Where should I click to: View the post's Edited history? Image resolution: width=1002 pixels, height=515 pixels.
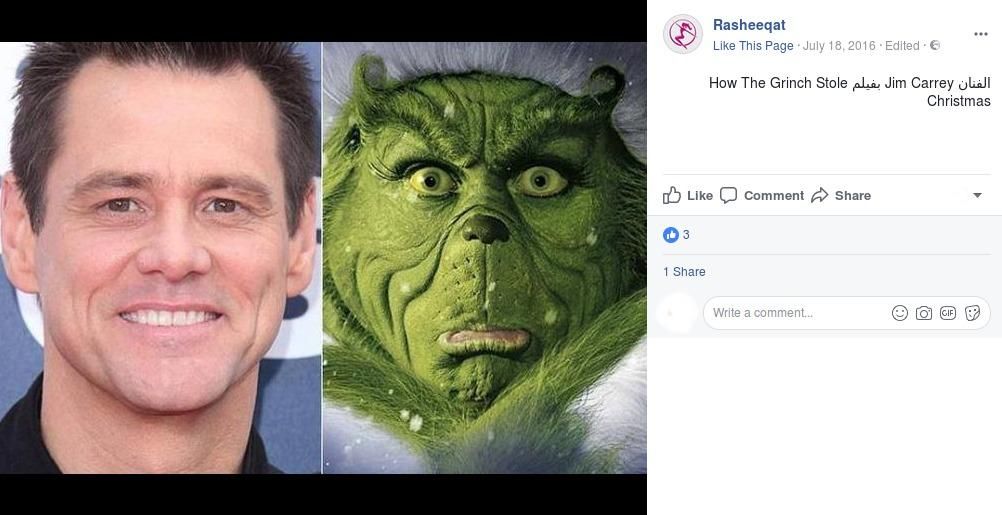[x=902, y=46]
